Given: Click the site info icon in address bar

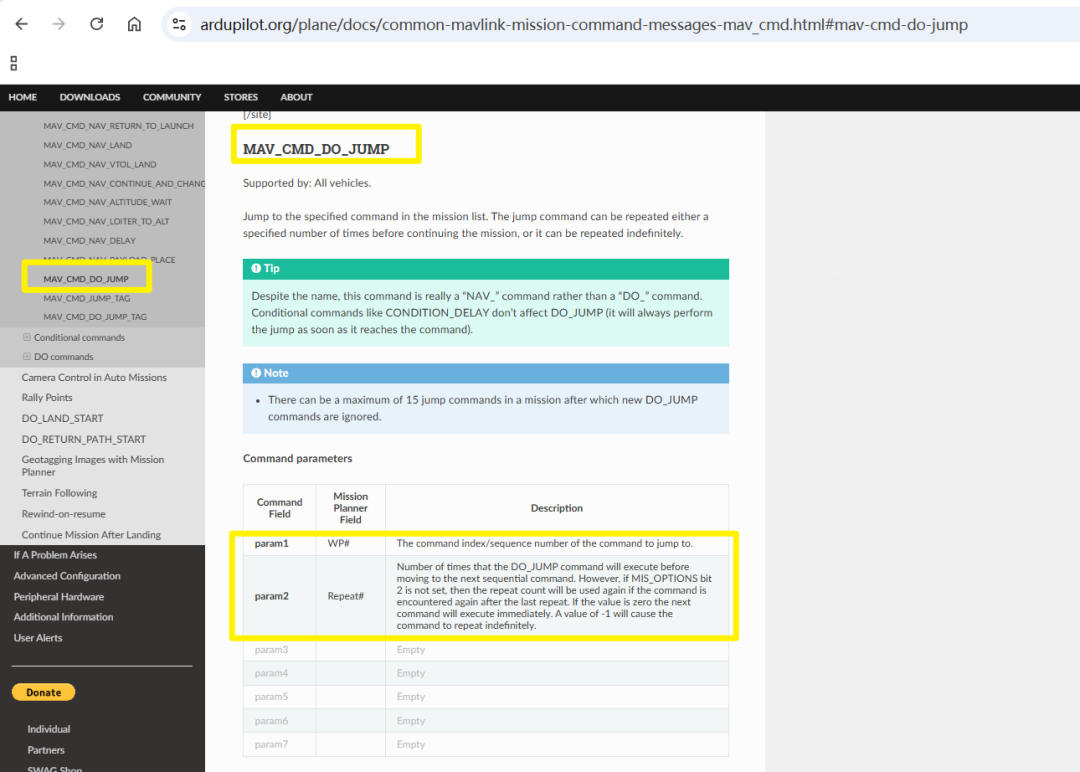Looking at the screenshot, I should [x=179, y=24].
